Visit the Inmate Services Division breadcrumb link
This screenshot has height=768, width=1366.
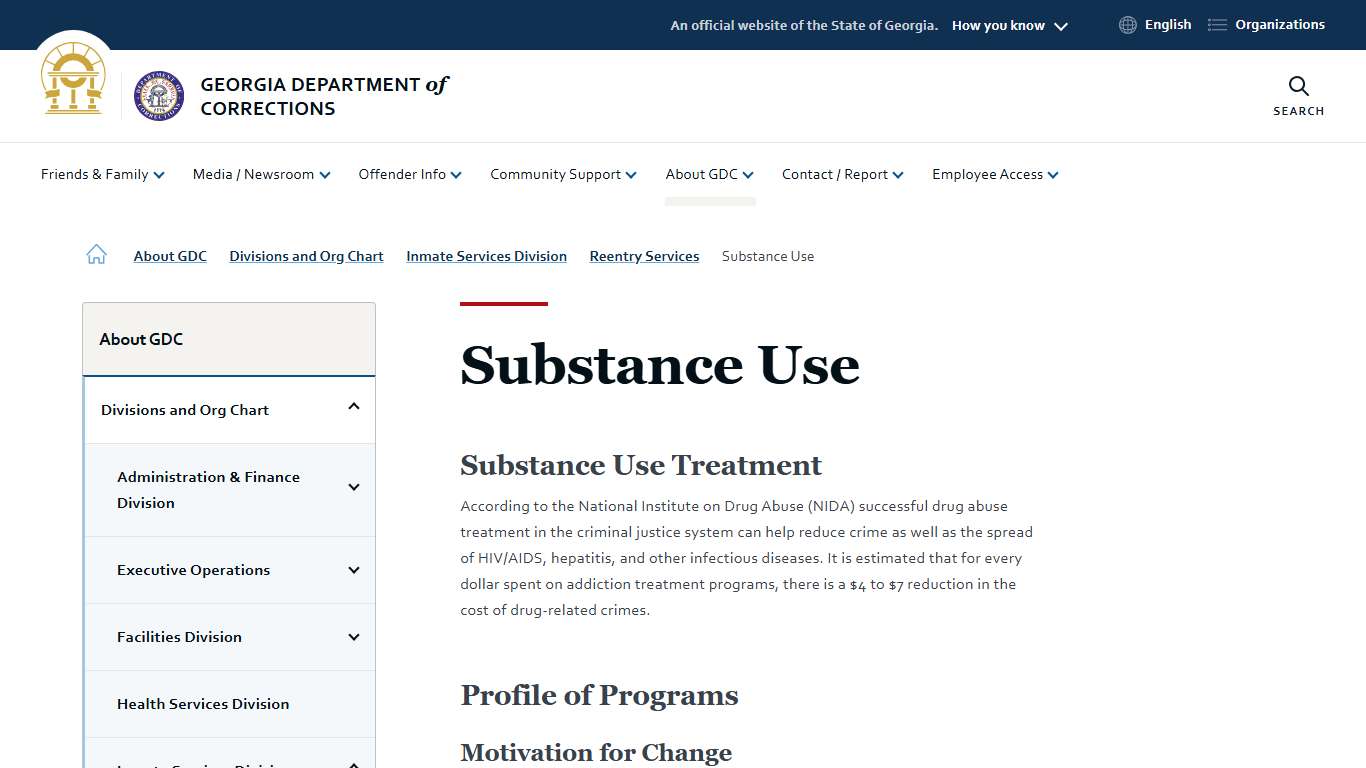[x=486, y=256]
